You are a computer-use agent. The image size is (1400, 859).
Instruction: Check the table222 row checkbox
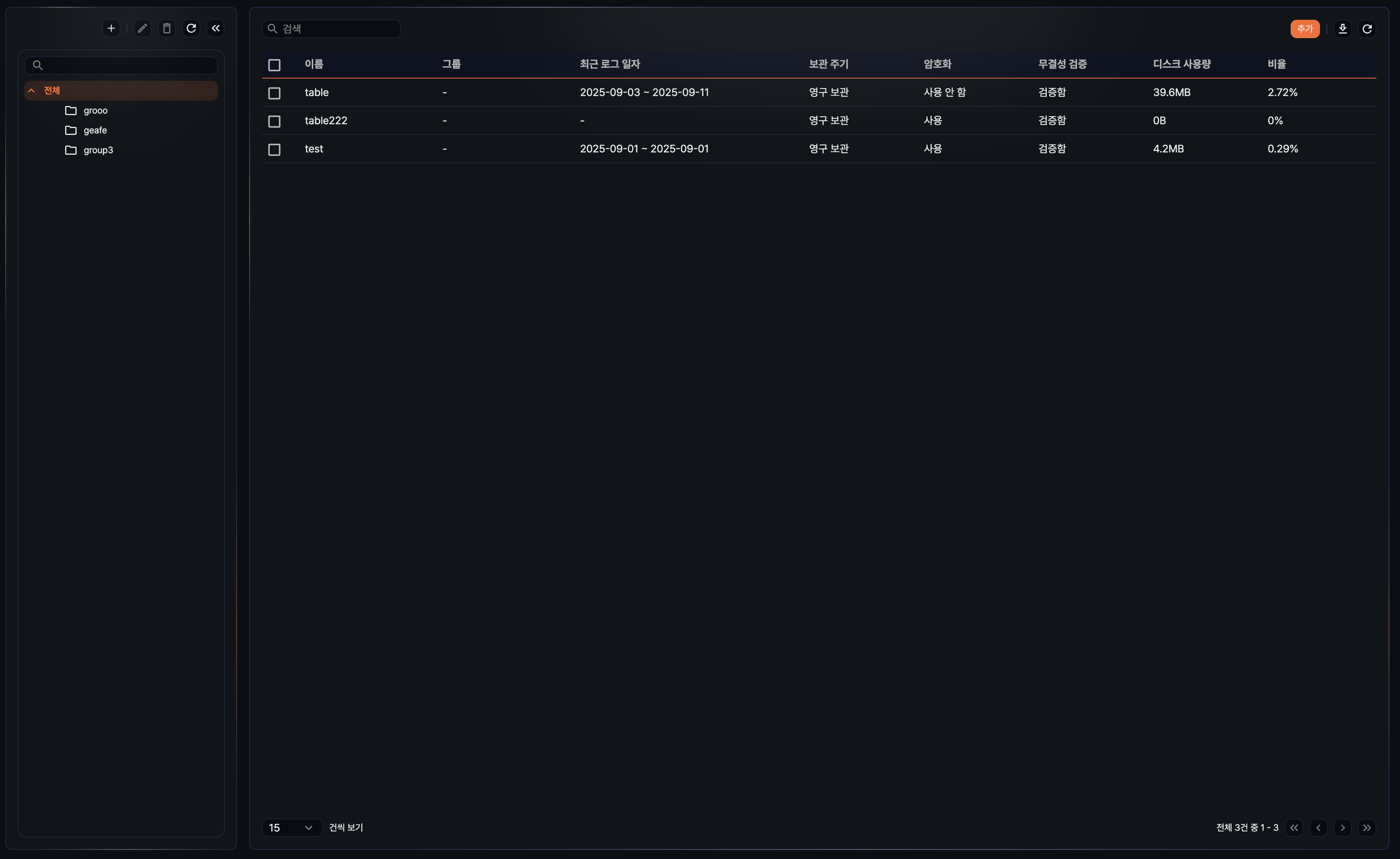point(274,121)
